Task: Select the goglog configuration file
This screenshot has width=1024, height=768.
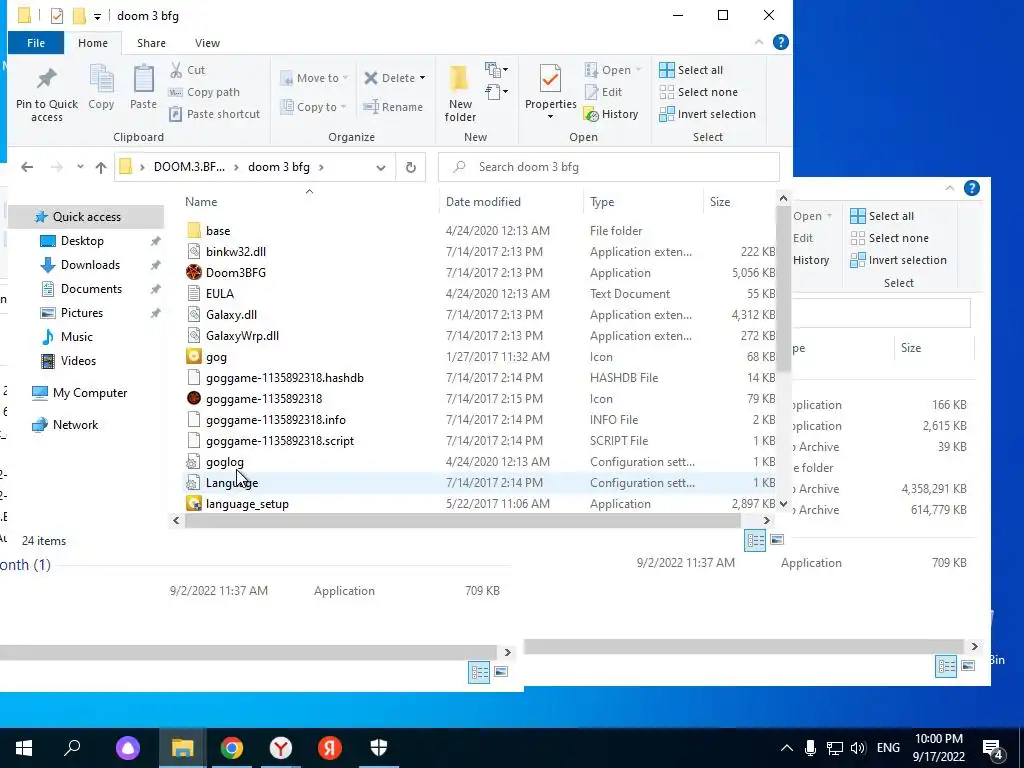Action: pos(225,462)
